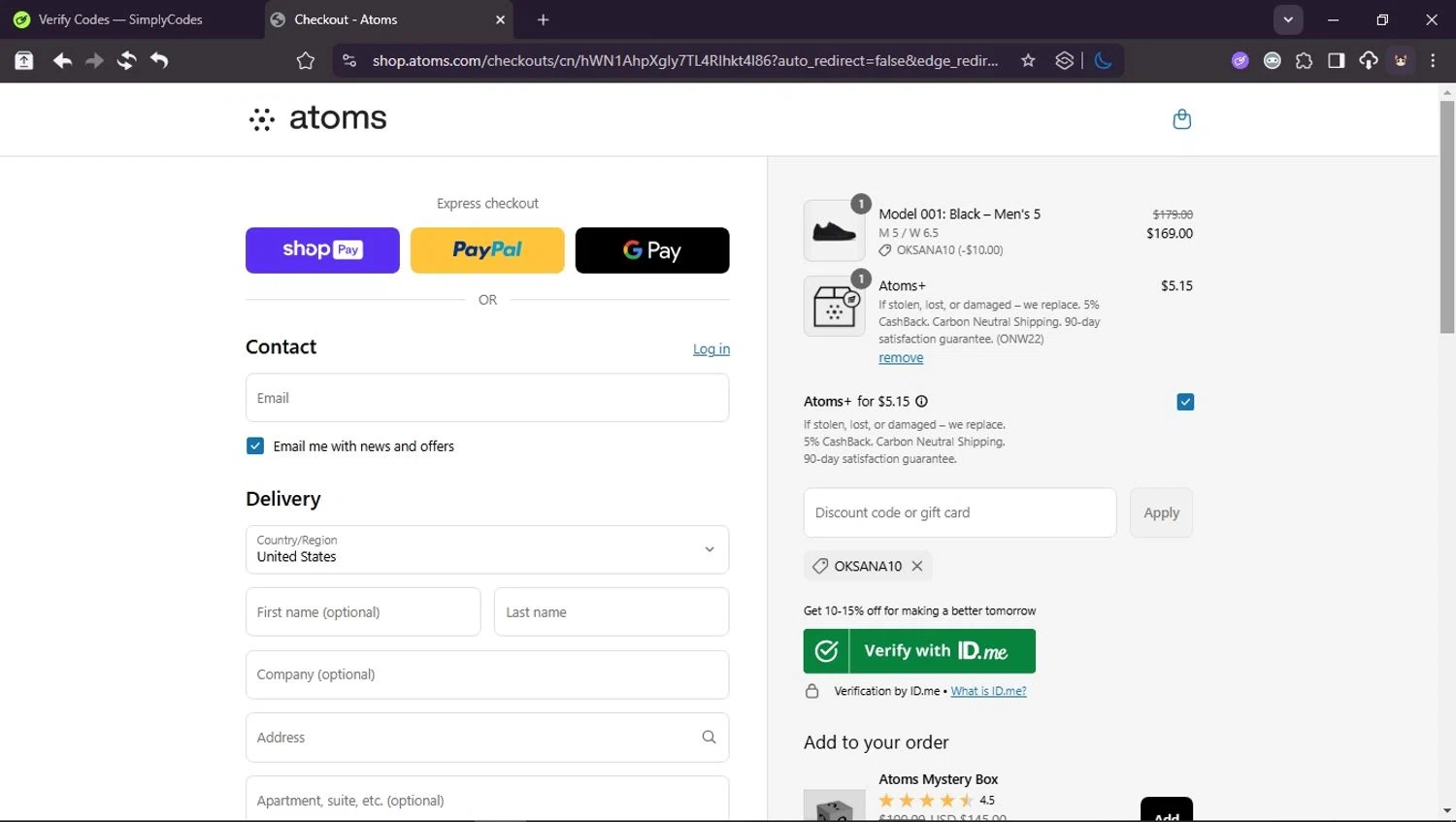Click the Add to your order heading
1456x822 pixels.
click(x=877, y=742)
